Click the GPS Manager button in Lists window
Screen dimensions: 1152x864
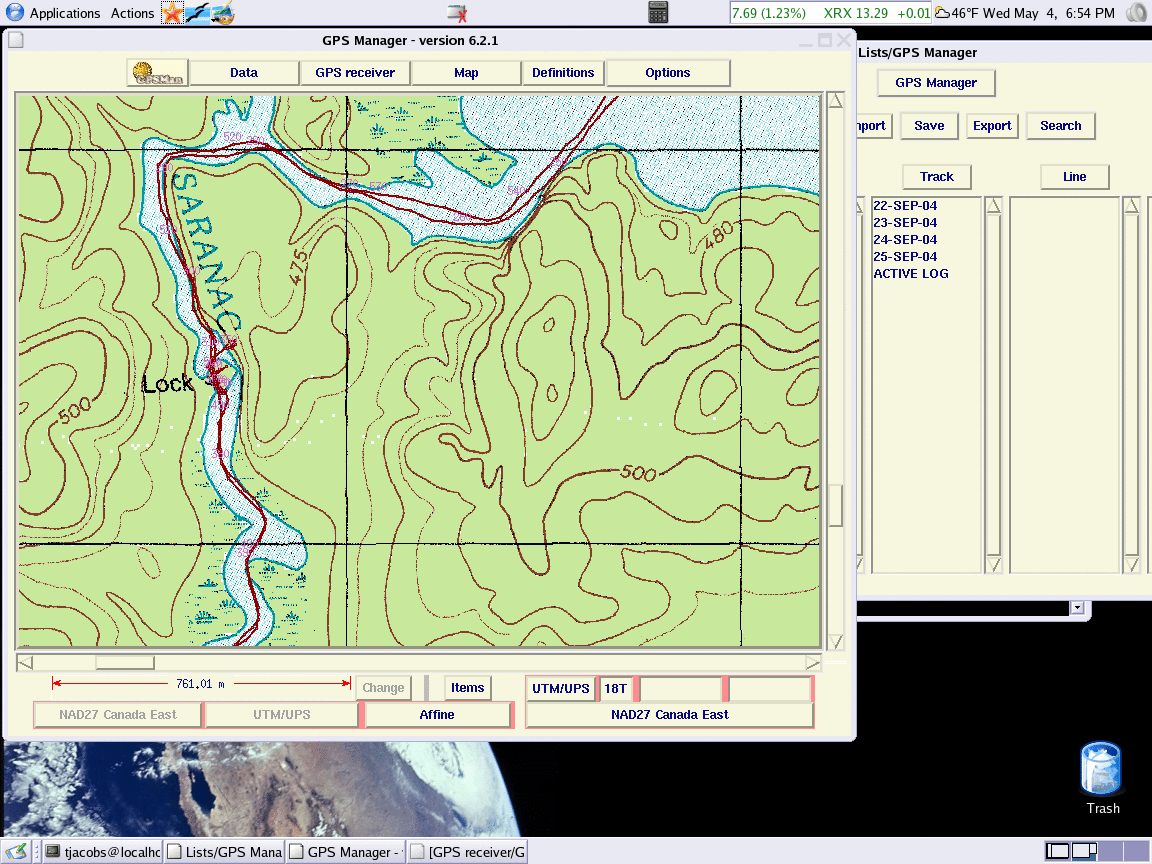936,83
